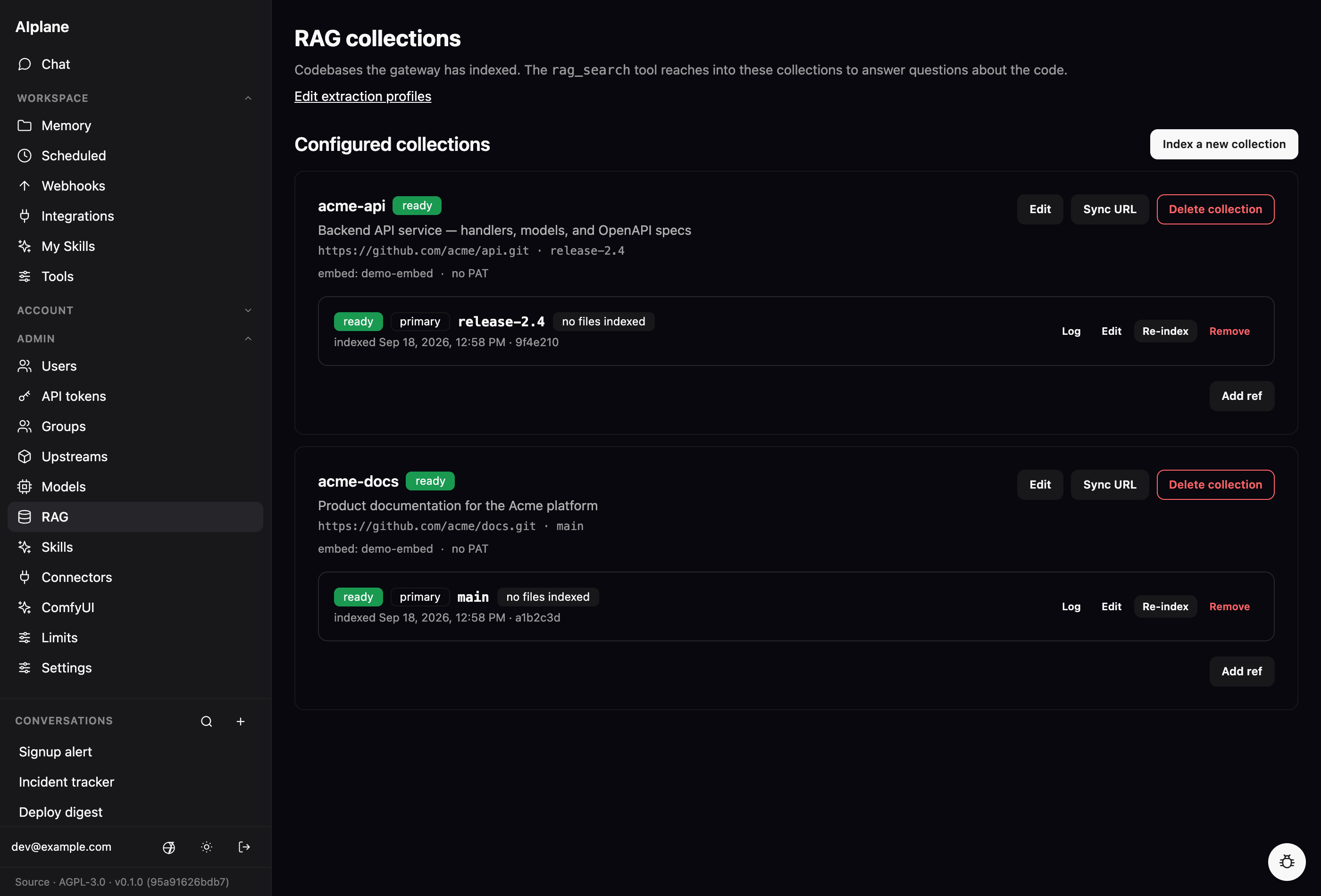
Task: Click the acme-api repository URL text
Action: click(x=424, y=250)
